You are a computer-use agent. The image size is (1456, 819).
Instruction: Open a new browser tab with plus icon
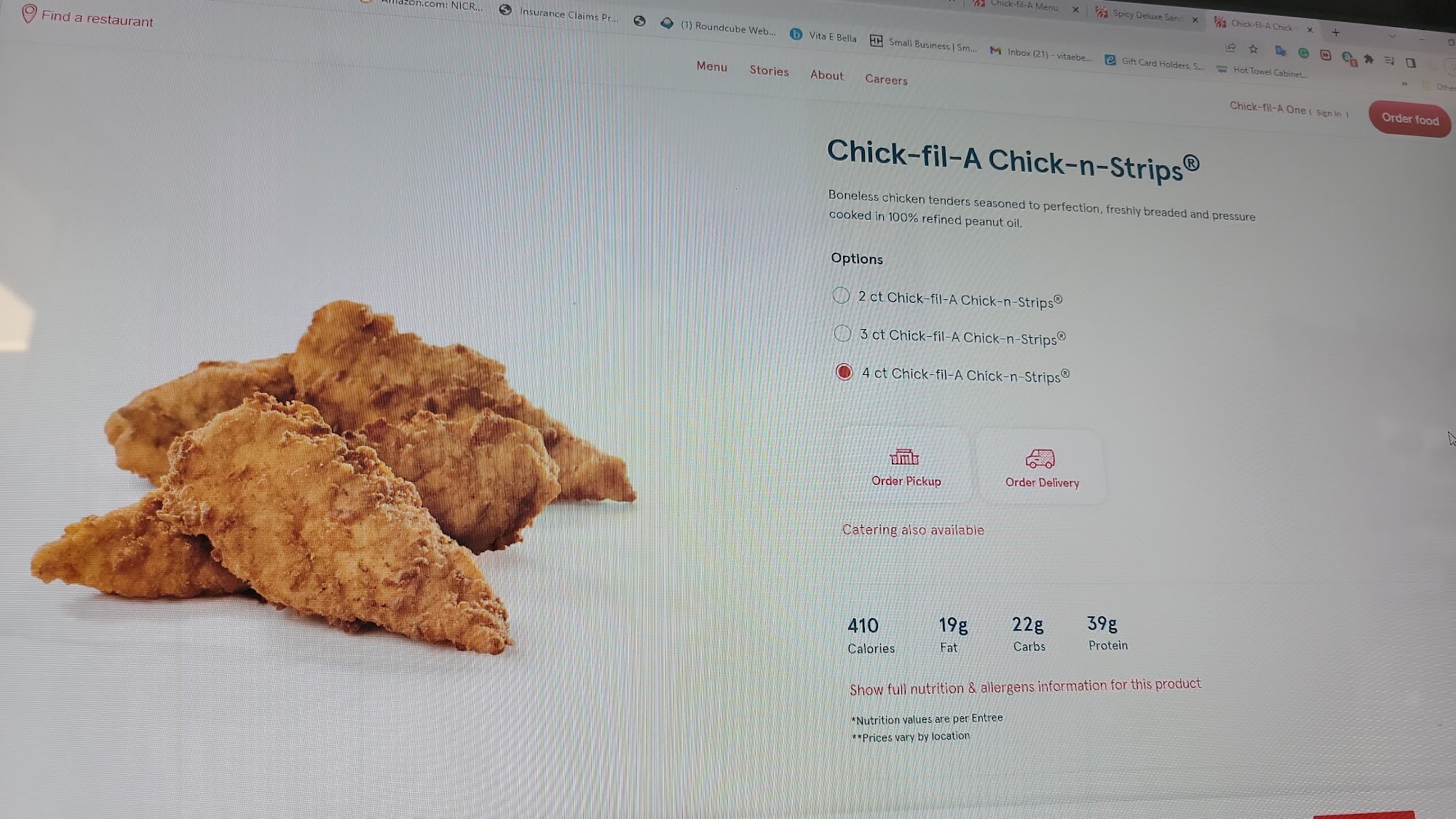(1335, 32)
